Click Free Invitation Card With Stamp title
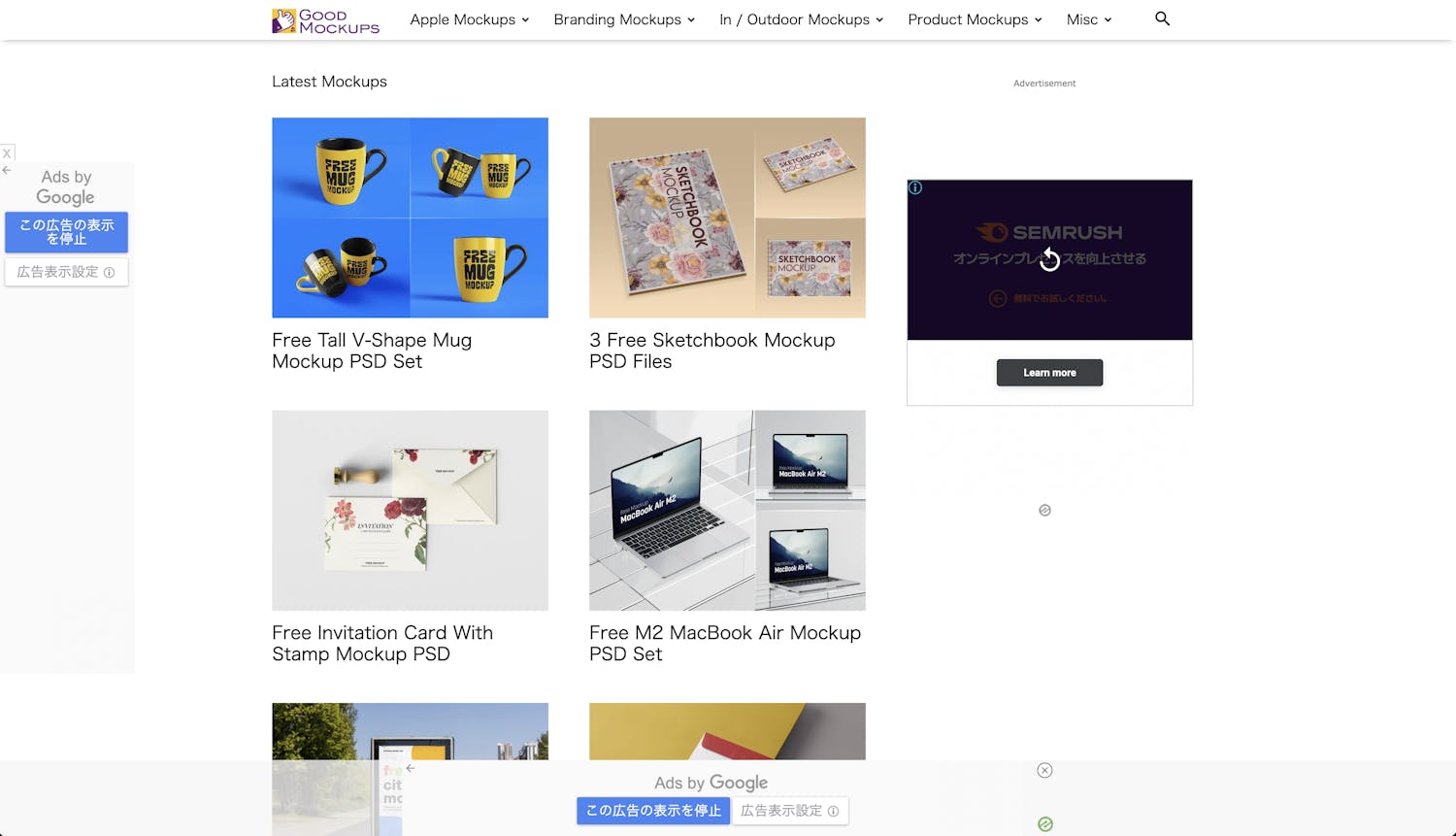The width and height of the screenshot is (1456, 836). tap(382, 643)
